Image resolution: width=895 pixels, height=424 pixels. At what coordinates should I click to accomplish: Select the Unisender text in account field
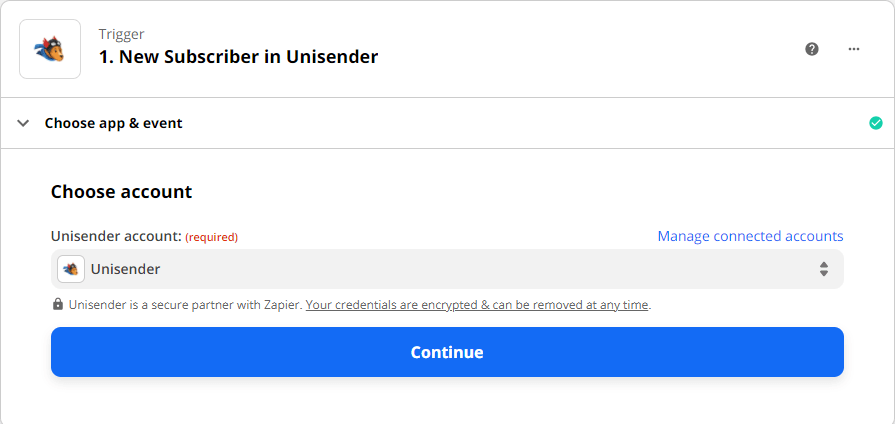tap(126, 269)
